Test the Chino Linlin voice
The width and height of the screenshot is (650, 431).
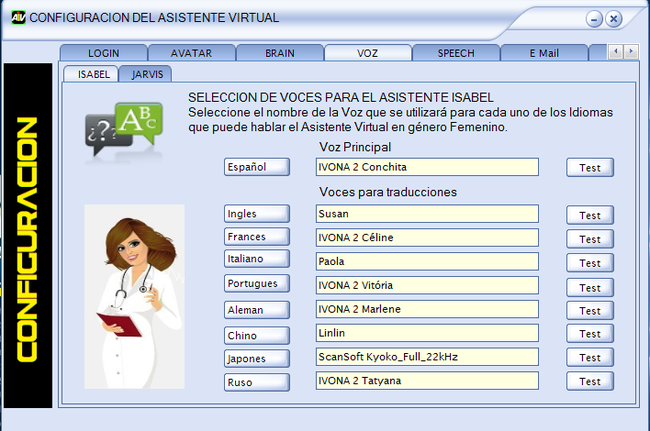[x=590, y=334]
